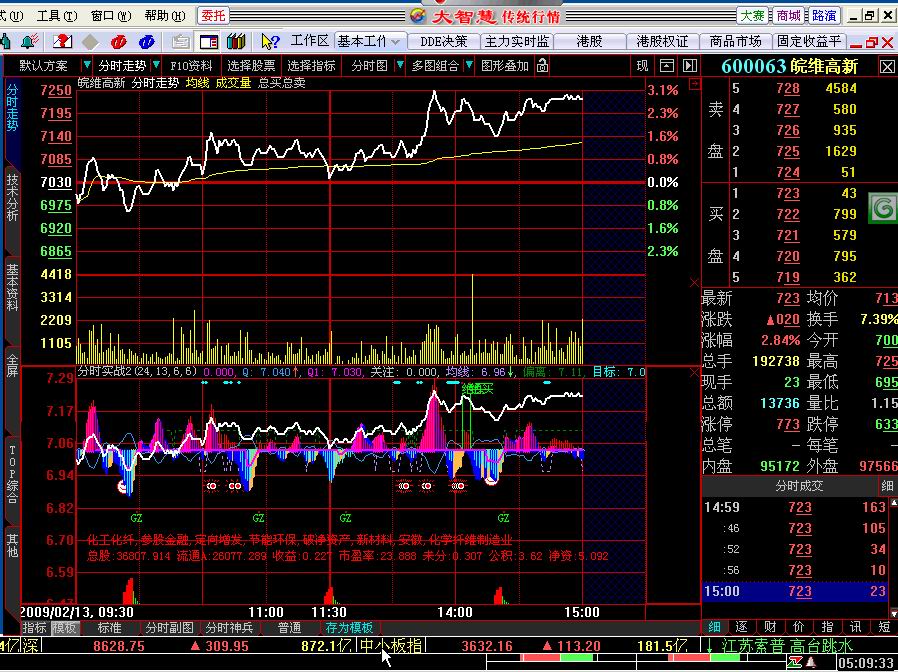Open the 默认方案 dropdown arrow
The image size is (898, 672).
[x=87, y=65]
